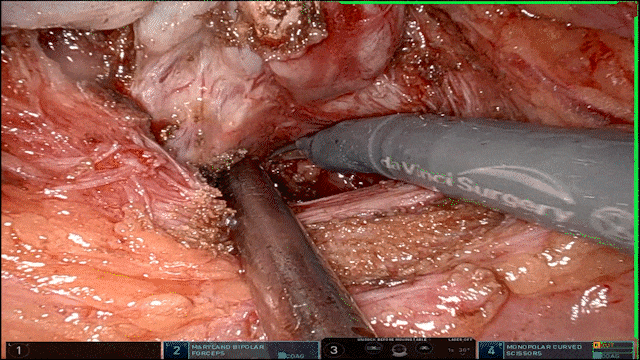This screenshot has width=640, height=360.
Task: Click the left camera icon in the arm 3 panel
Action: click(x=373, y=348)
